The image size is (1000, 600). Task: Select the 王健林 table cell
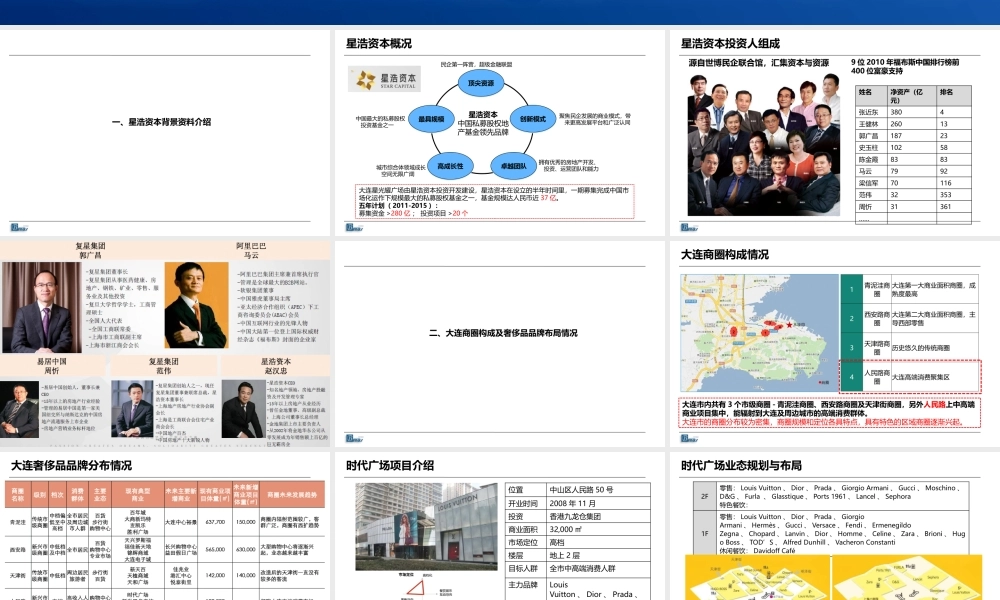(x=871, y=124)
